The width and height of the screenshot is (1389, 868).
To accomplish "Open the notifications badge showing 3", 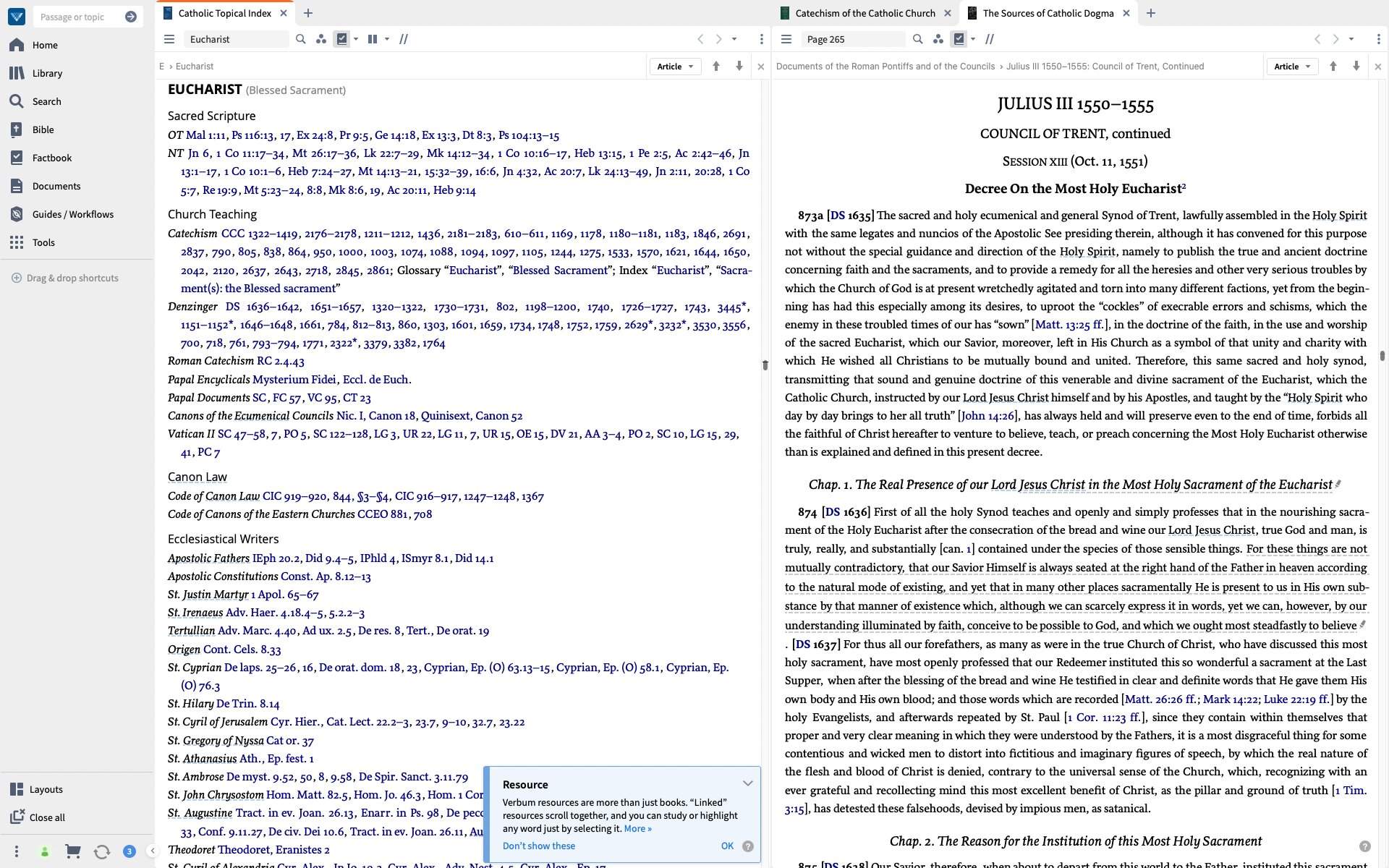I will click(x=129, y=851).
